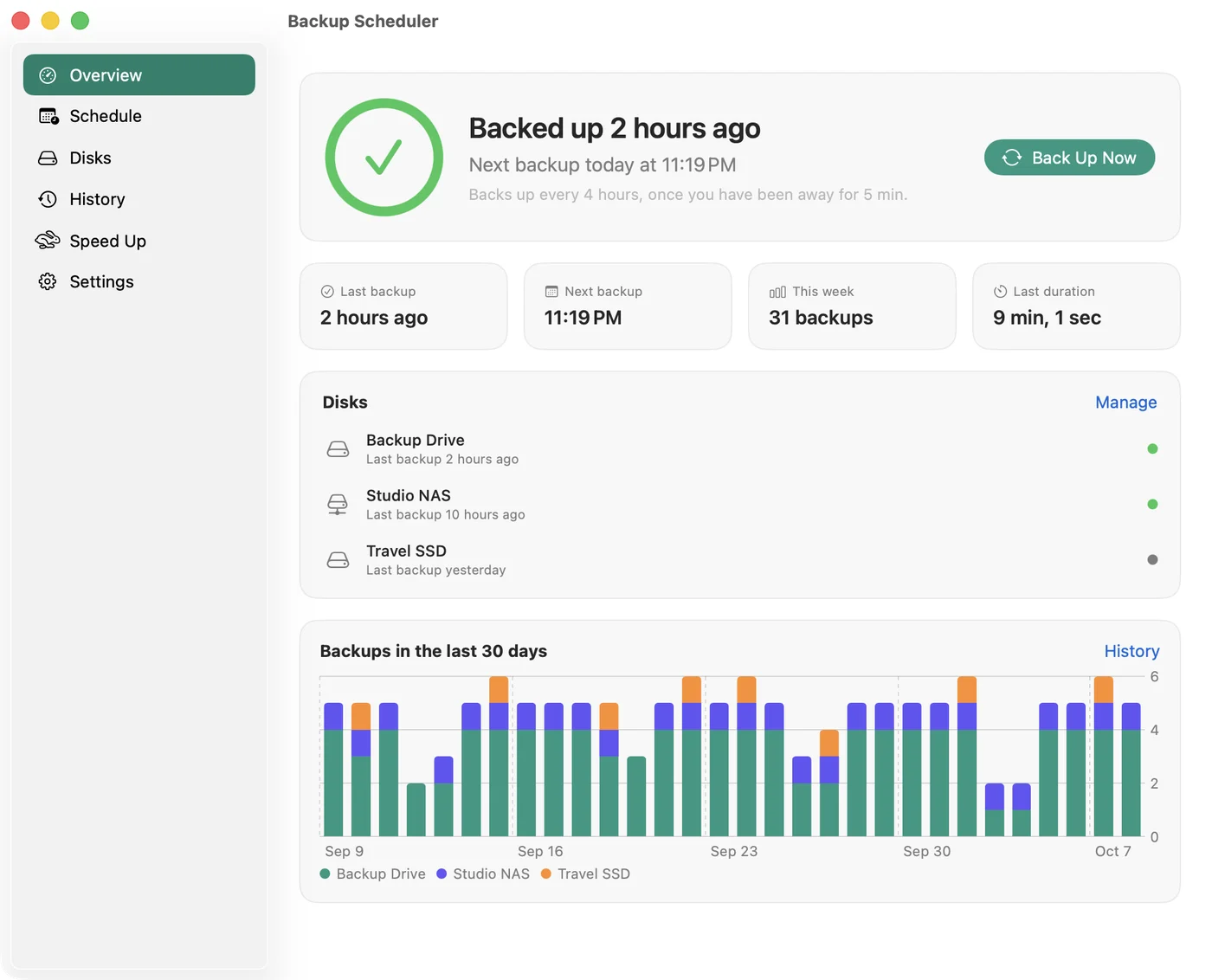Click the Last backup checkmark icon
Screen dimensions: 1212x980
pyautogui.click(x=327, y=292)
